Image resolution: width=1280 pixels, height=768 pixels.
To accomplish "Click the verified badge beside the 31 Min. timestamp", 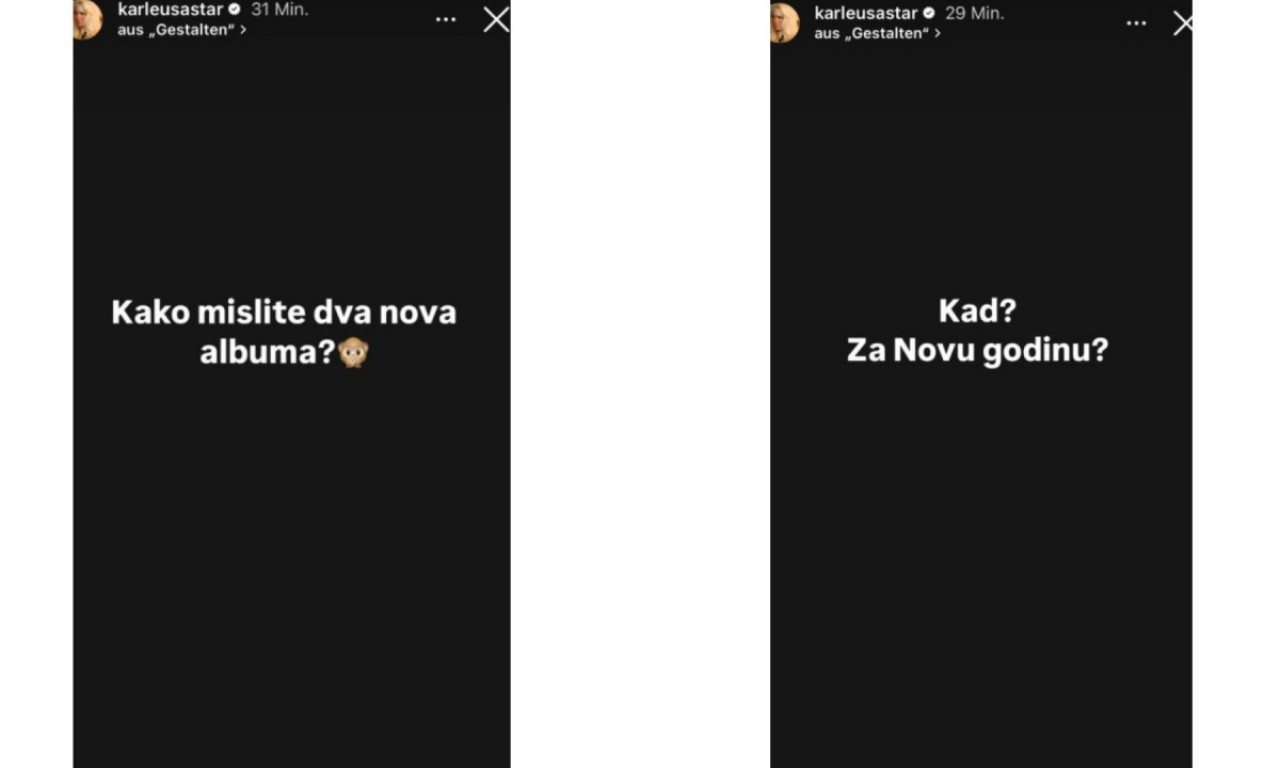I will [235, 10].
